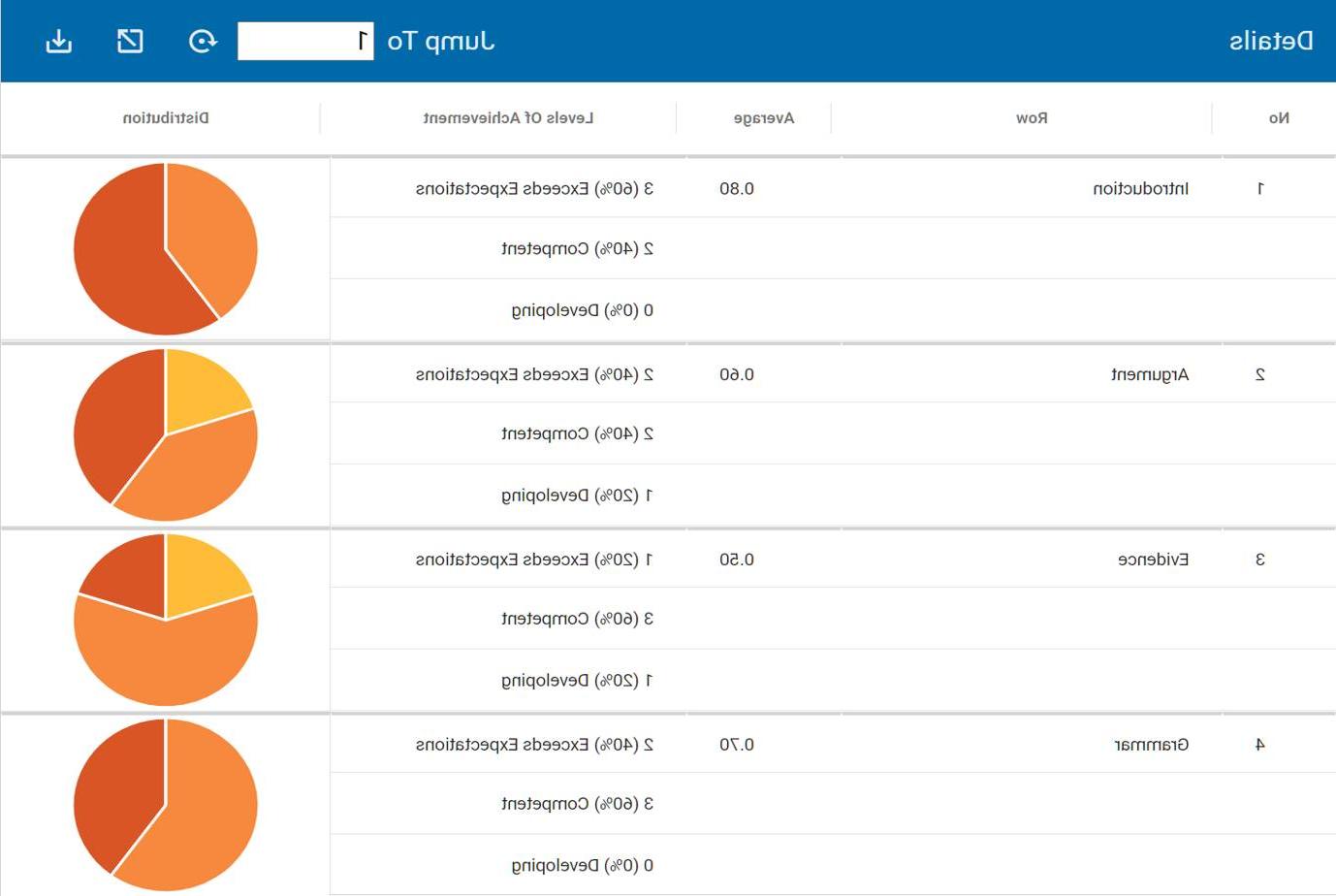This screenshot has width=1336, height=896.
Task: Click '2 (40%) Competent' in Introduction row
Action: coord(578,249)
